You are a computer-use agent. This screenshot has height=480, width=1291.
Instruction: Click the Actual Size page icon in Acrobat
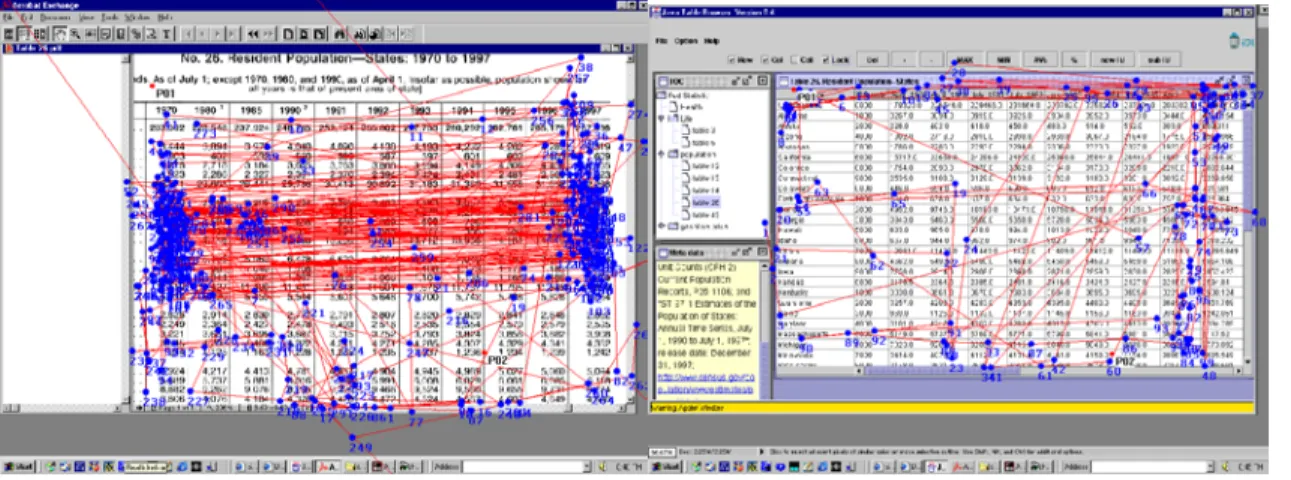pos(288,33)
